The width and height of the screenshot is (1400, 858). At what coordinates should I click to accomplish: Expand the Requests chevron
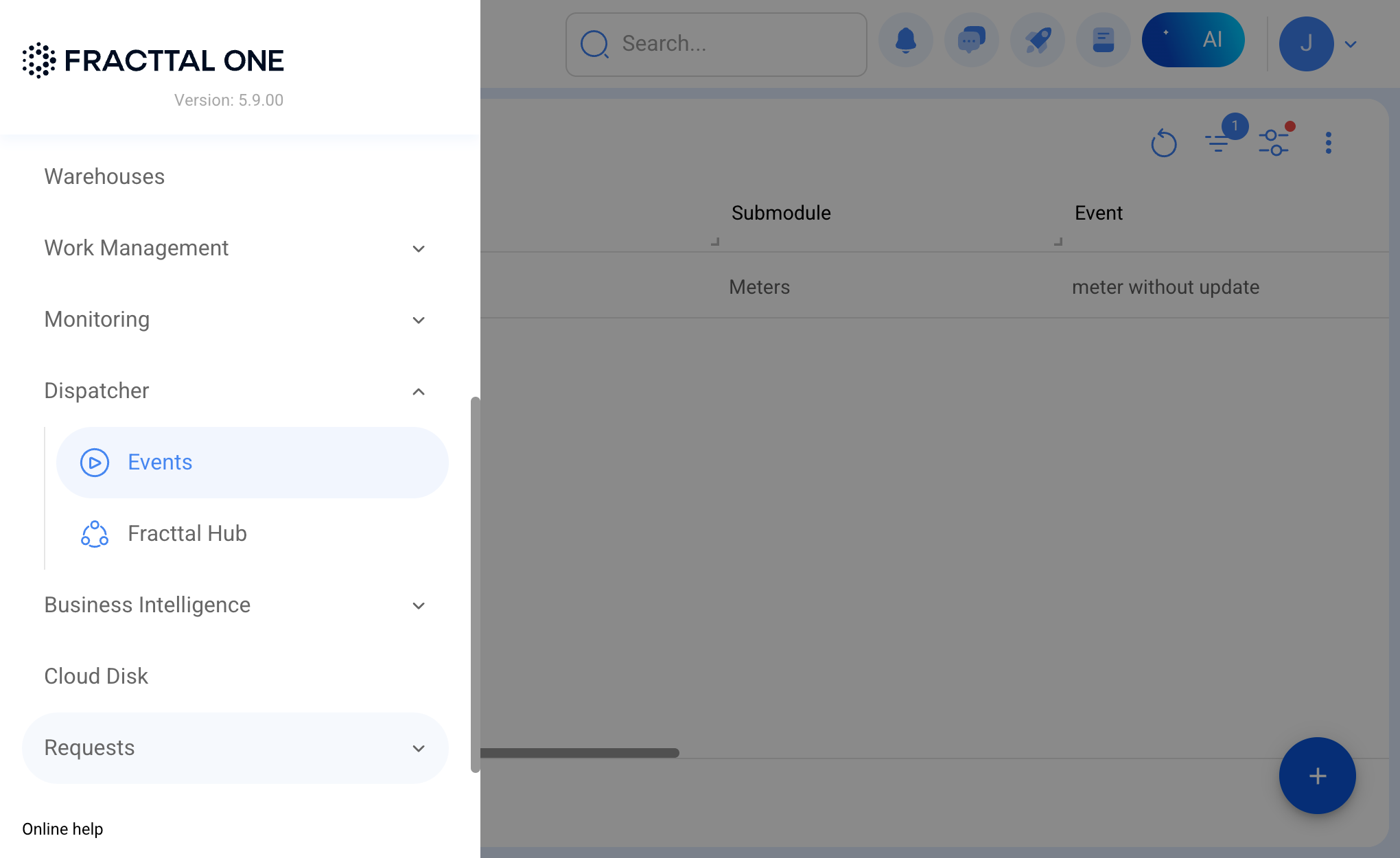pyautogui.click(x=419, y=748)
